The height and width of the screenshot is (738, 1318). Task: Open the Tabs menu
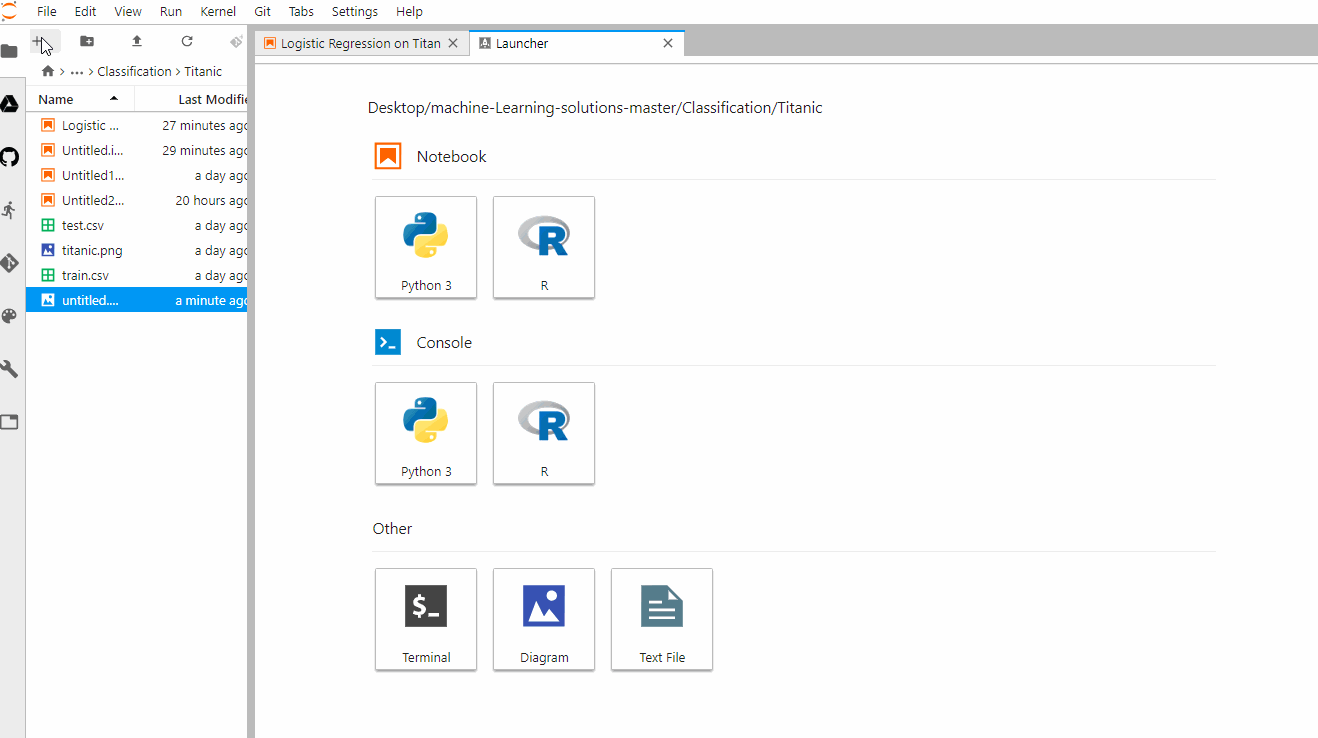301,12
